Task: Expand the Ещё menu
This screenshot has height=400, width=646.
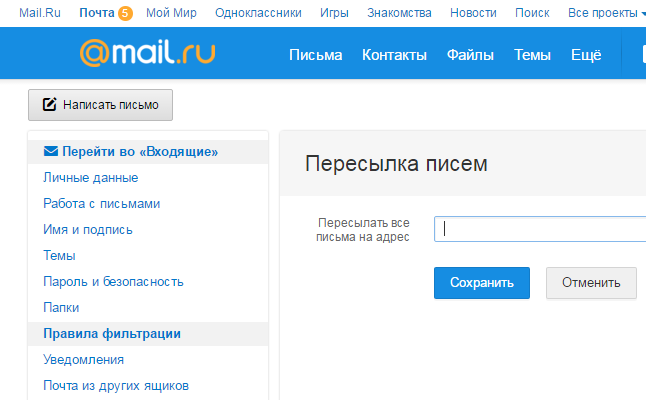Action: point(586,55)
